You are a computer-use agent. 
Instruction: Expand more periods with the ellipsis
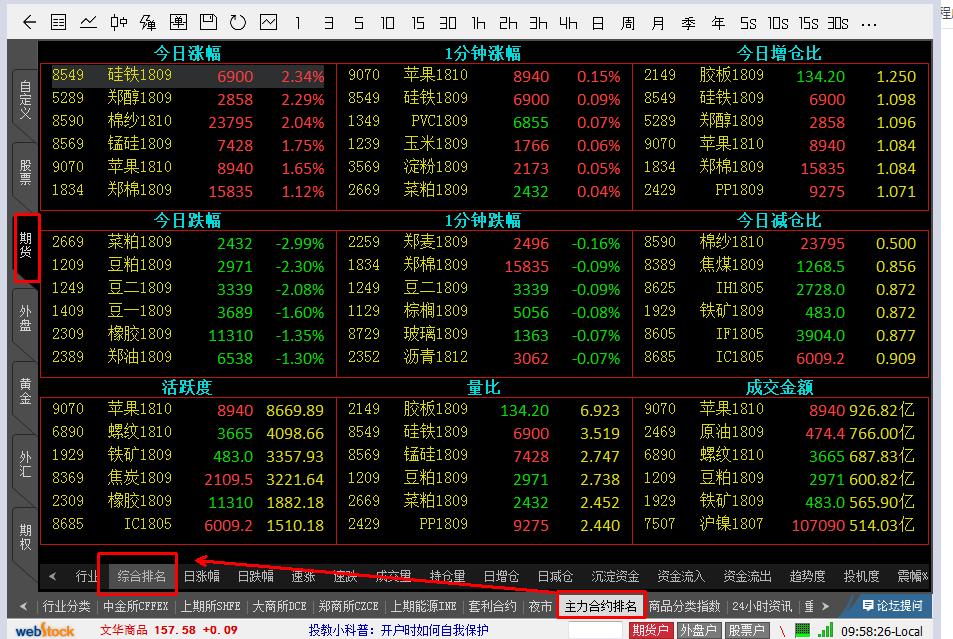869,22
